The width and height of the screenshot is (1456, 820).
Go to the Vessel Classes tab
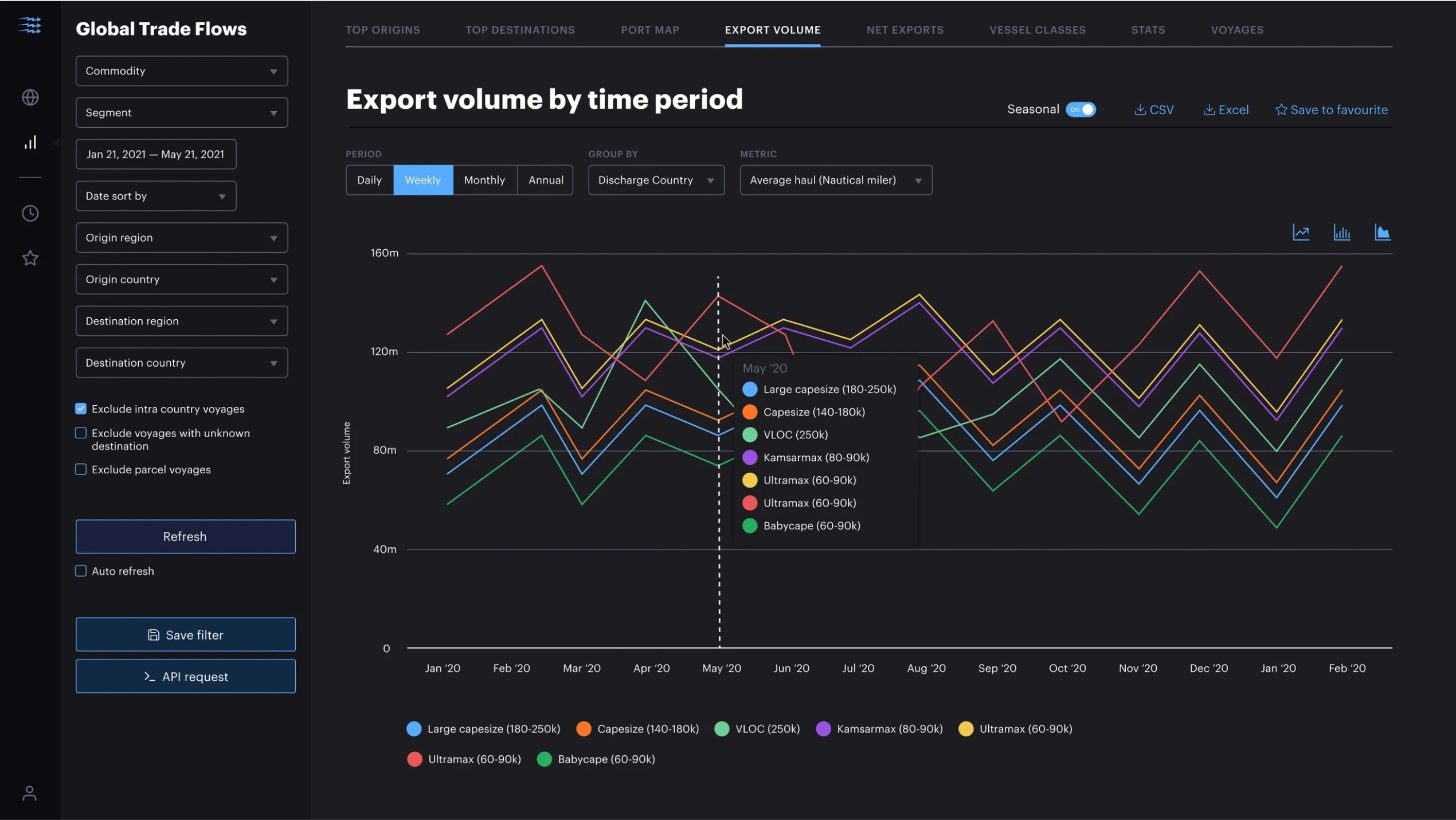click(x=1038, y=30)
